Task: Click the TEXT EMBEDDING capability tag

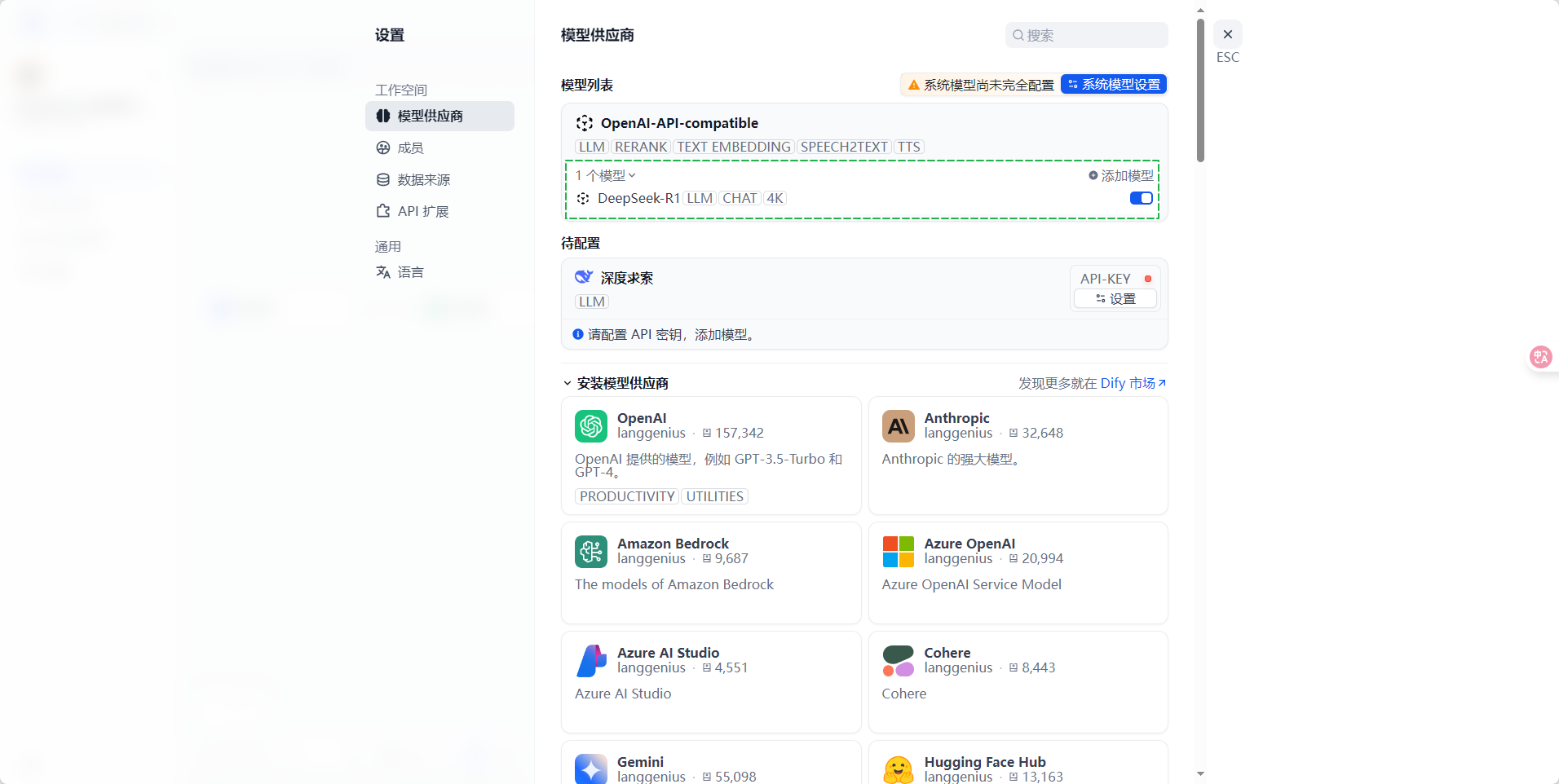Action: [x=733, y=147]
